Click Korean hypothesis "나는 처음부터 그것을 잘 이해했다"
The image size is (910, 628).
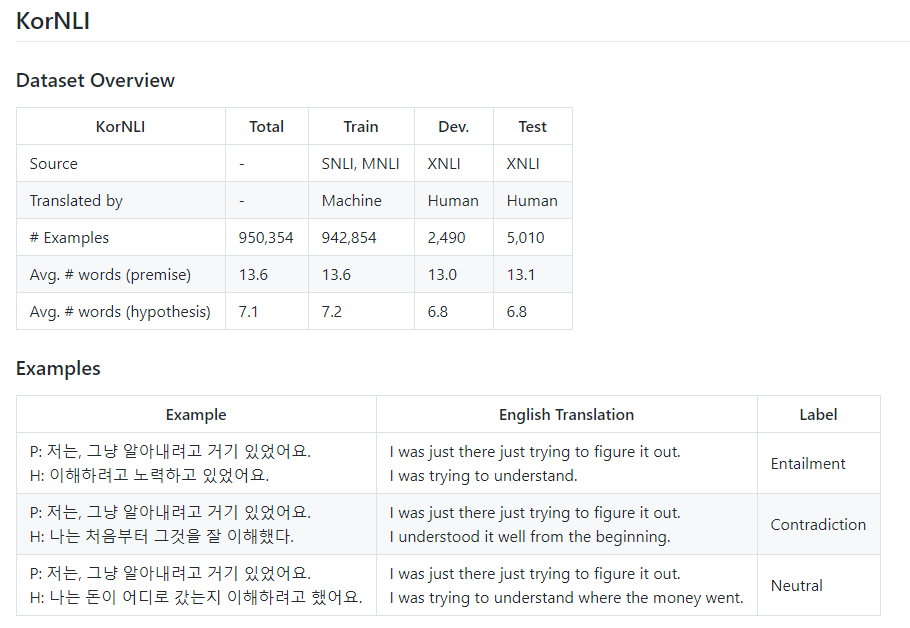162,536
